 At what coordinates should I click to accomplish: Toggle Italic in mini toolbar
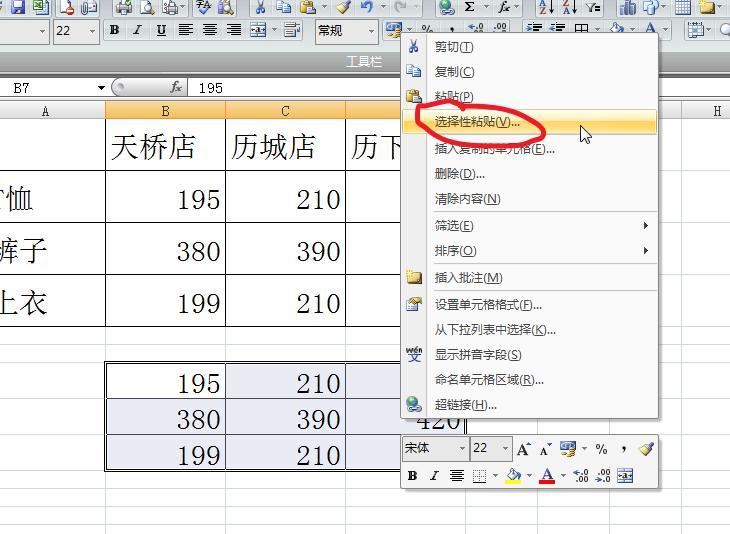[x=434, y=476]
